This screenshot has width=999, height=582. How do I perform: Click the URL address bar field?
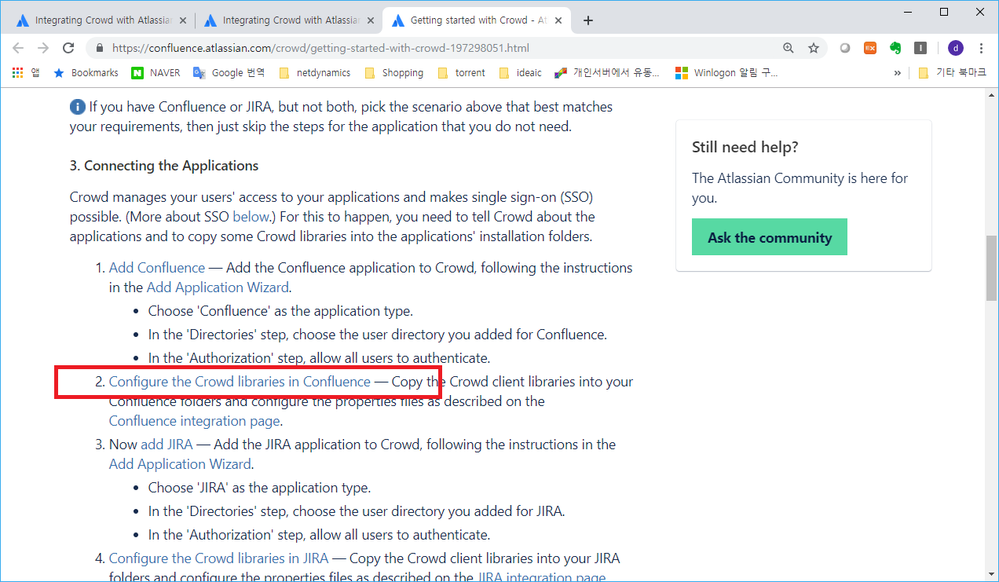440,48
